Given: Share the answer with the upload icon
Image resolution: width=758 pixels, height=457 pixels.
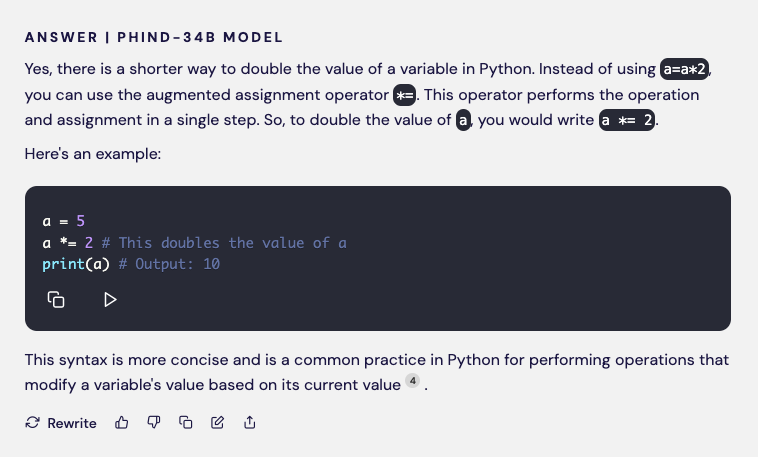Looking at the screenshot, I should click(x=249, y=423).
